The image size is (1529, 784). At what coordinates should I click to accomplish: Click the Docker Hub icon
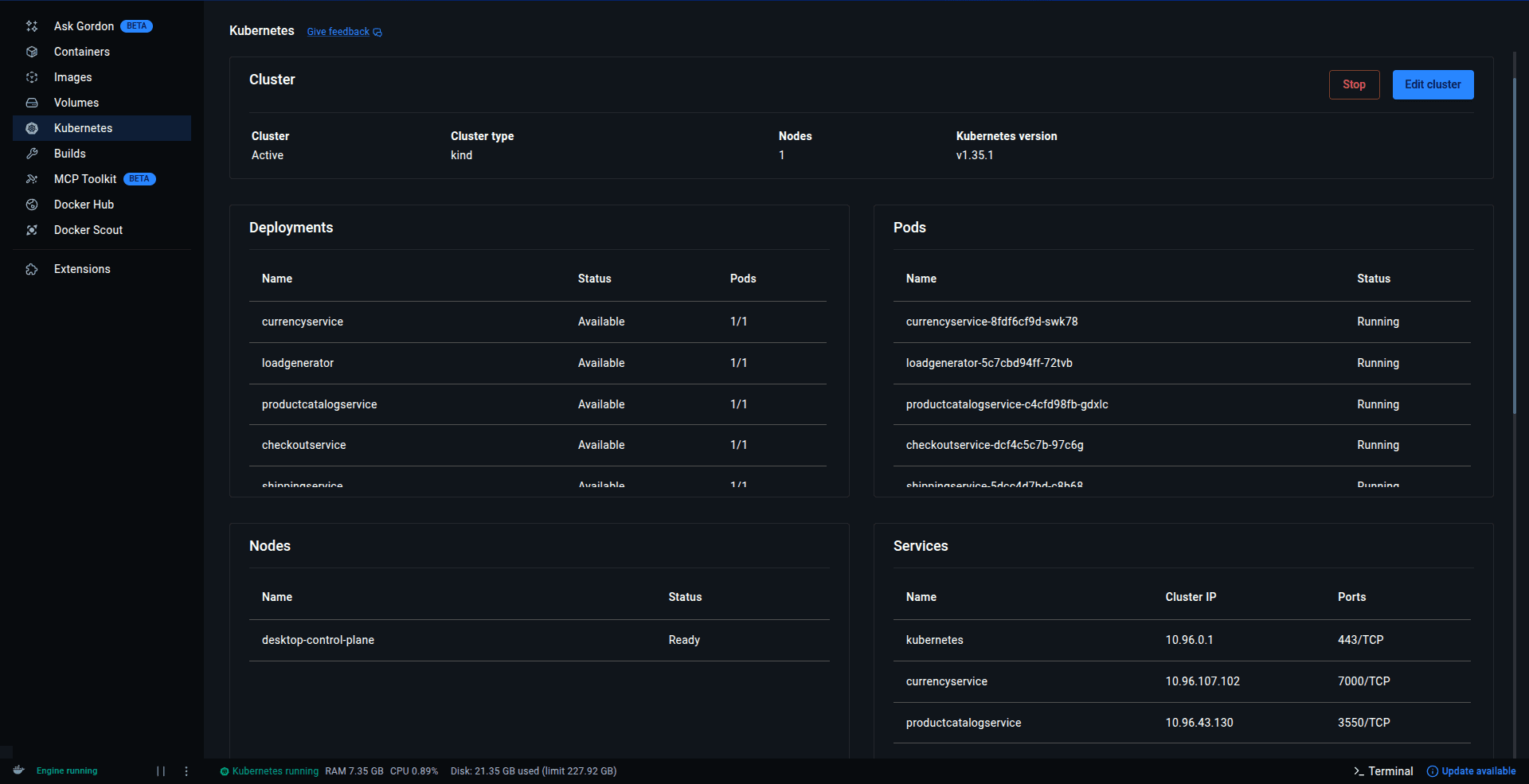coord(32,205)
